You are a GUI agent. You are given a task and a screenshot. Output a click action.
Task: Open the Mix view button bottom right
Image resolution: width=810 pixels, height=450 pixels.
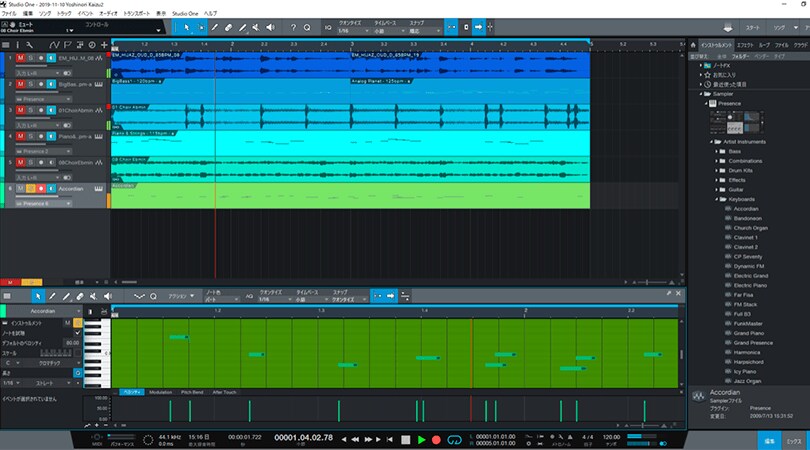click(794, 441)
